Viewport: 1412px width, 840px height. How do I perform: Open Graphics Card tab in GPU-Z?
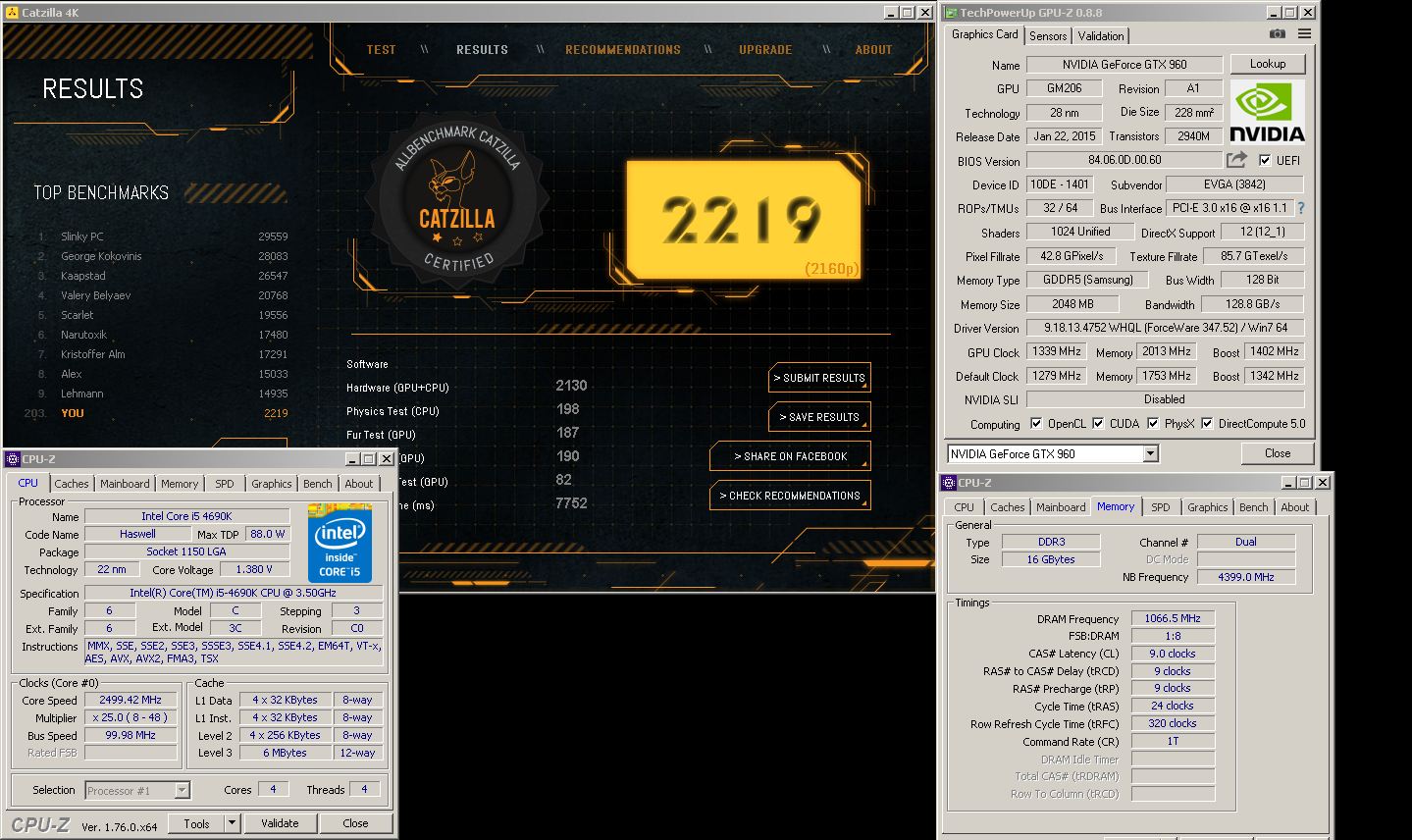[984, 34]
